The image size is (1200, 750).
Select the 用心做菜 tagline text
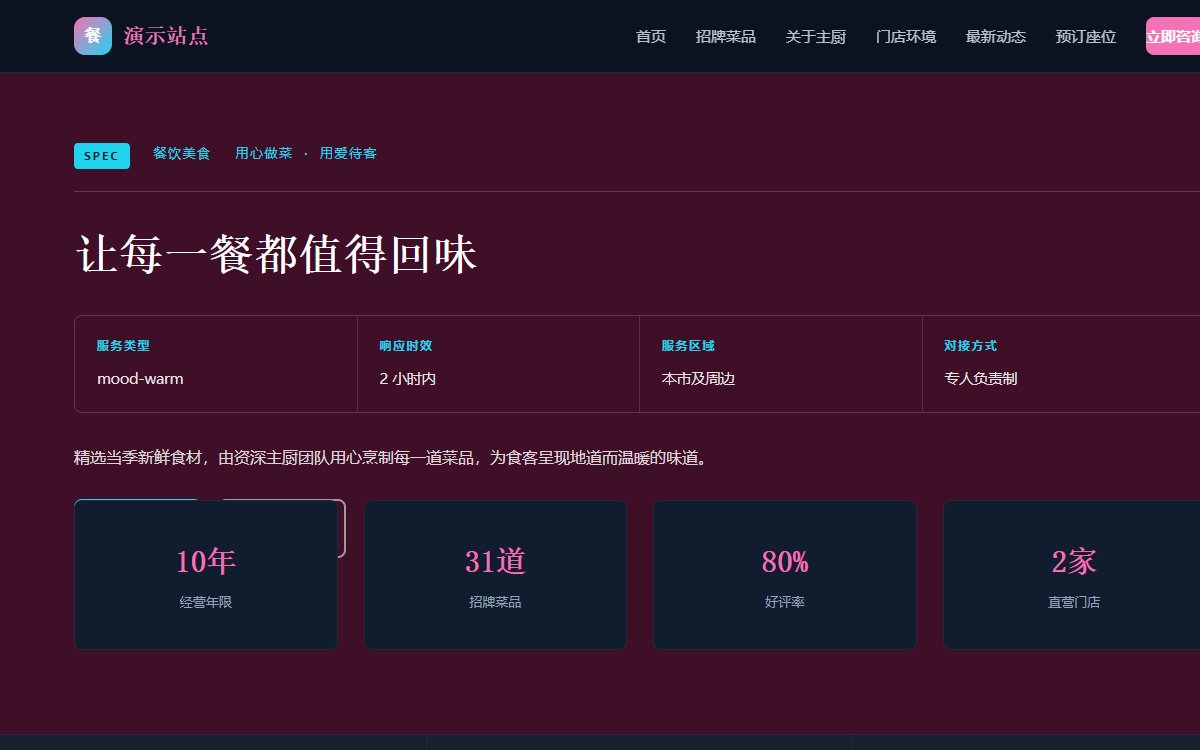click(264, 154)
